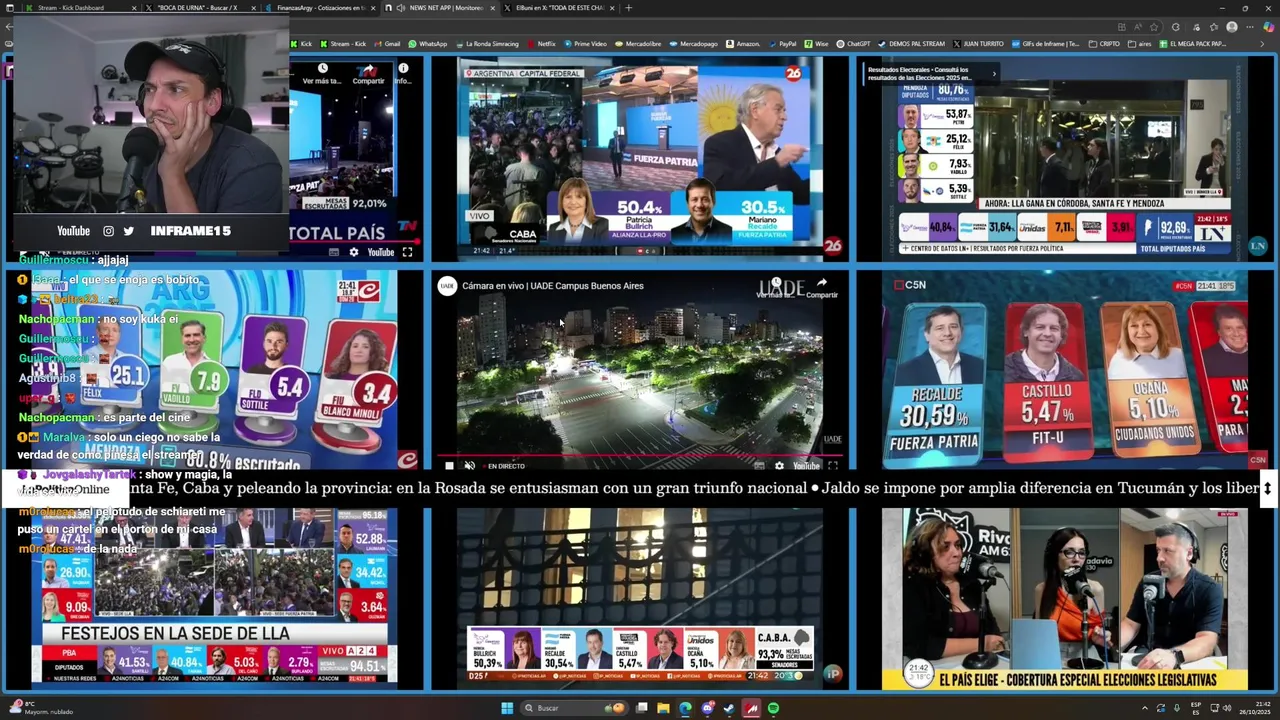This screenshot has width=1280, height=720.
Task: Open DEMOS PAL STREAM bookmark
Action: coord(911,44)
